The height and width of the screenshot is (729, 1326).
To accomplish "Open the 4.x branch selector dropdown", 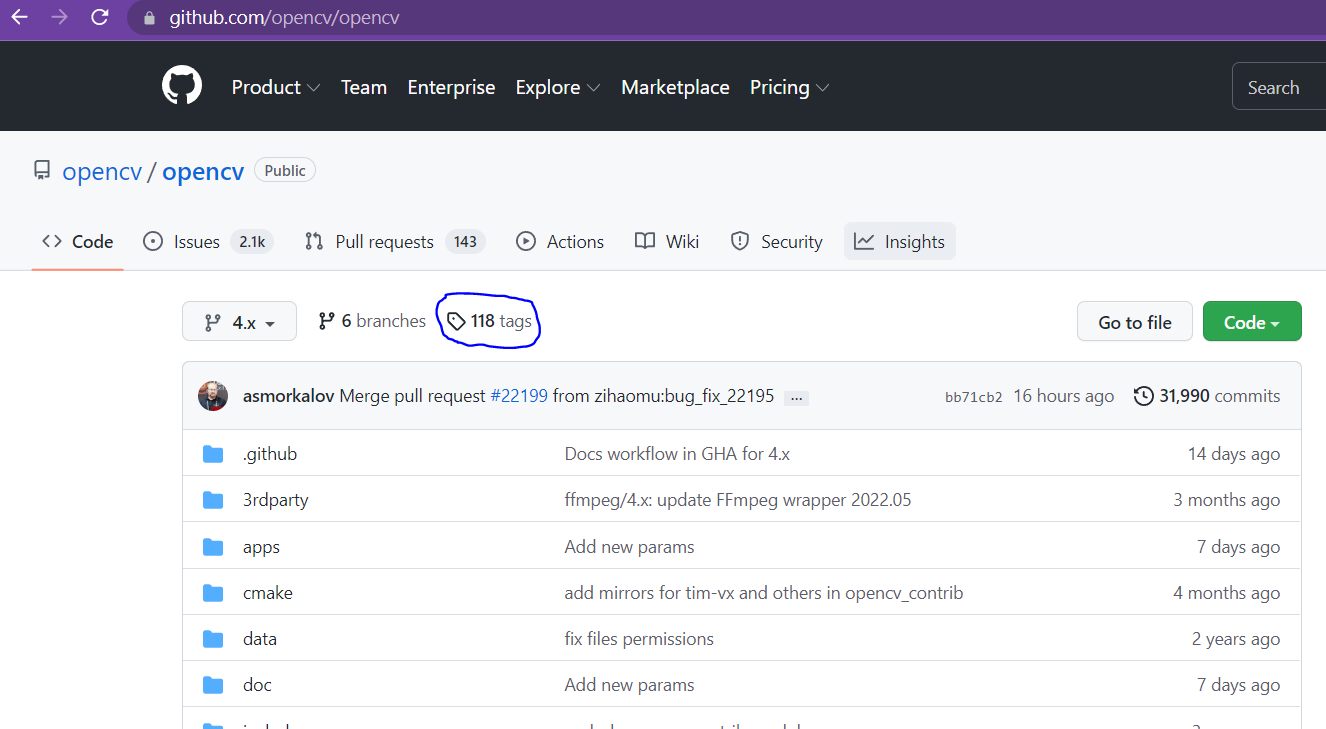I will tap(239, 321).
